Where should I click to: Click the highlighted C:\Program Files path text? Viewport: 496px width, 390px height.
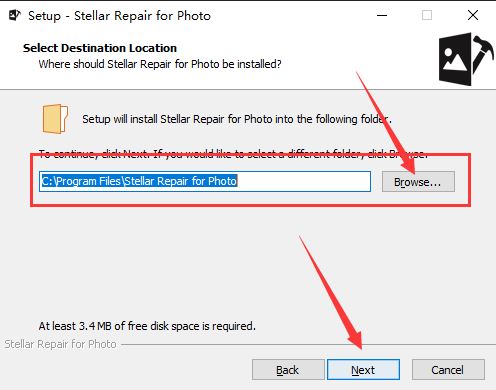click(139, 181)
